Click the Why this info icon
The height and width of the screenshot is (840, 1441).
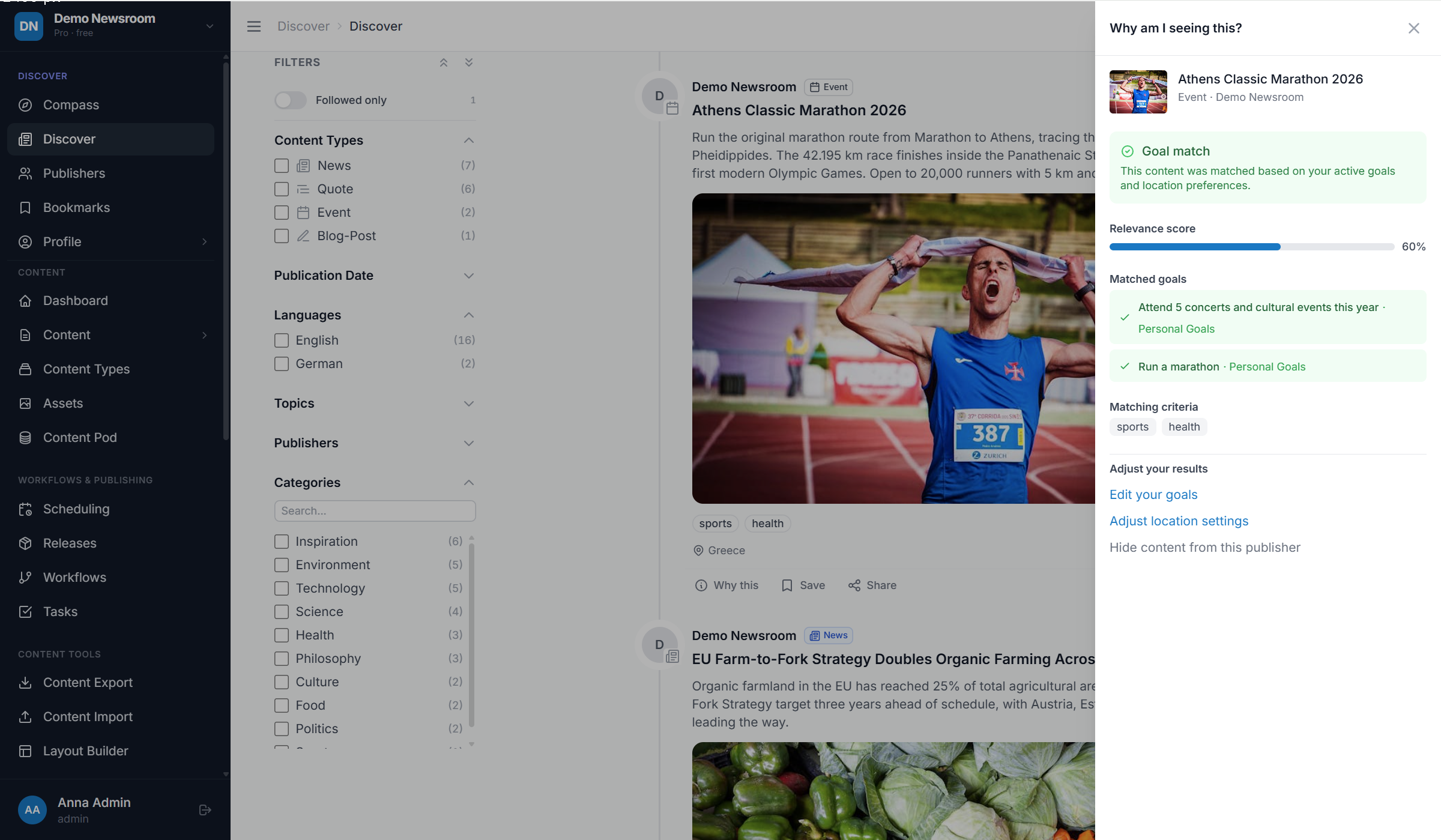point(701,585)
